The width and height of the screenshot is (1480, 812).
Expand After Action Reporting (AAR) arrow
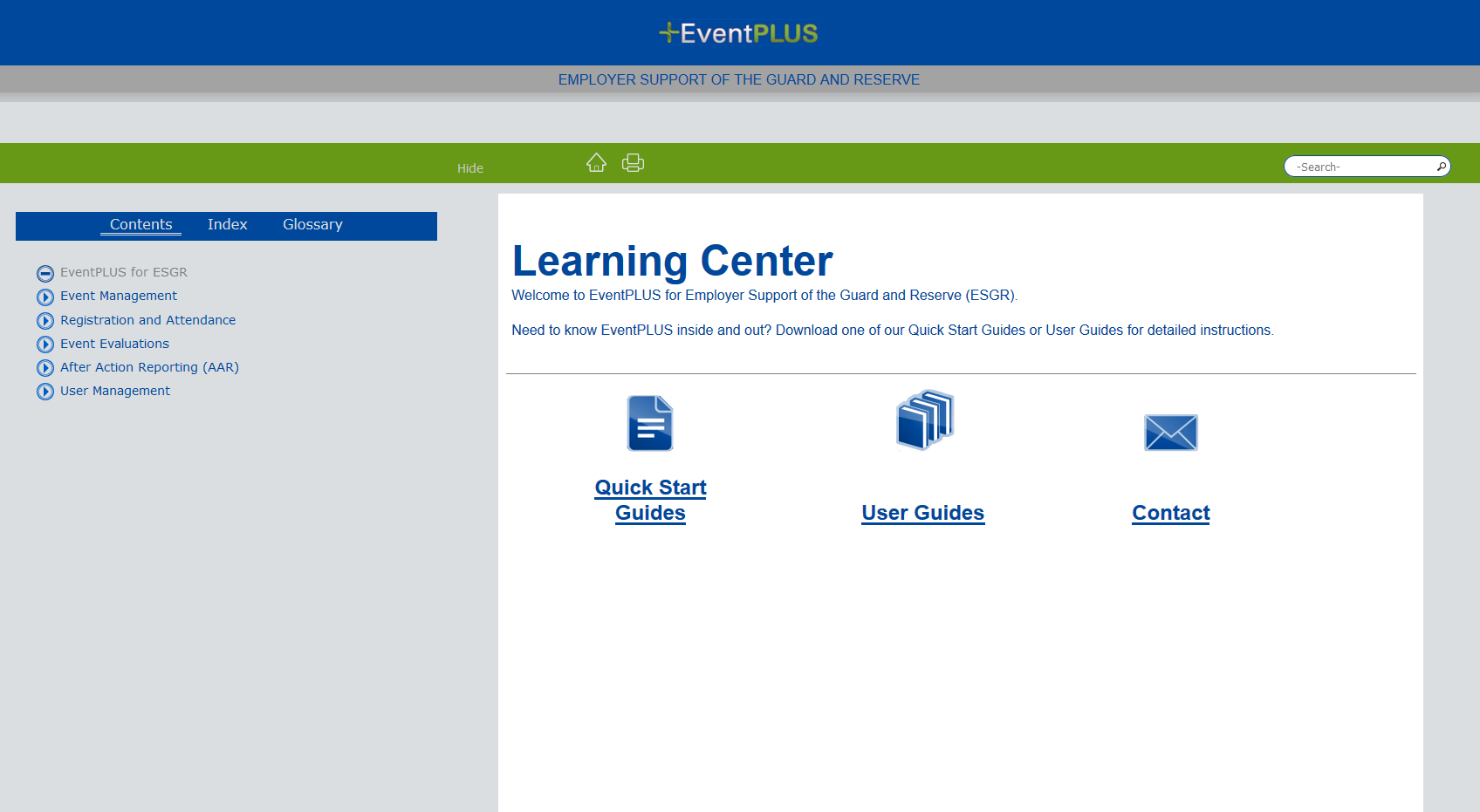(45, 368)
